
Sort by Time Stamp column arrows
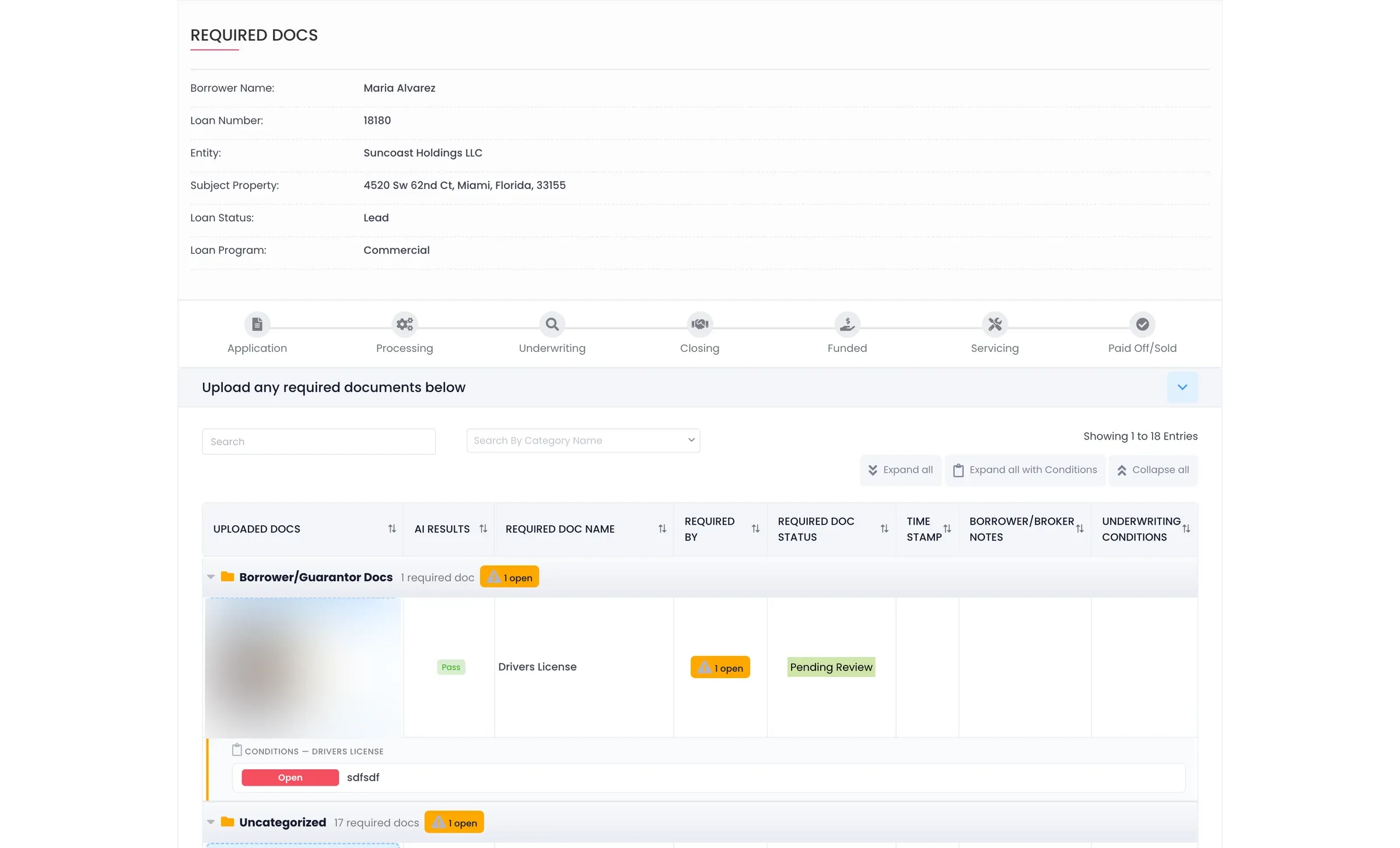[x=947, y=529]
